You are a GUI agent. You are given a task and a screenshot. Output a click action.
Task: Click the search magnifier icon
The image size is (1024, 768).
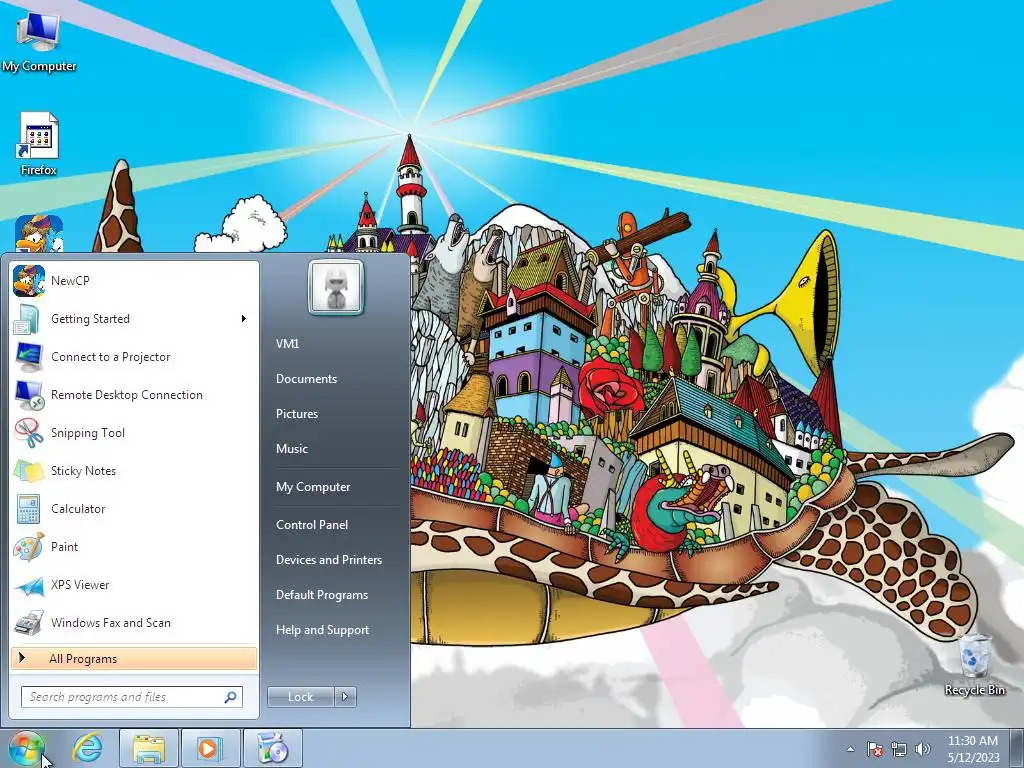click(x=231, y=697)
